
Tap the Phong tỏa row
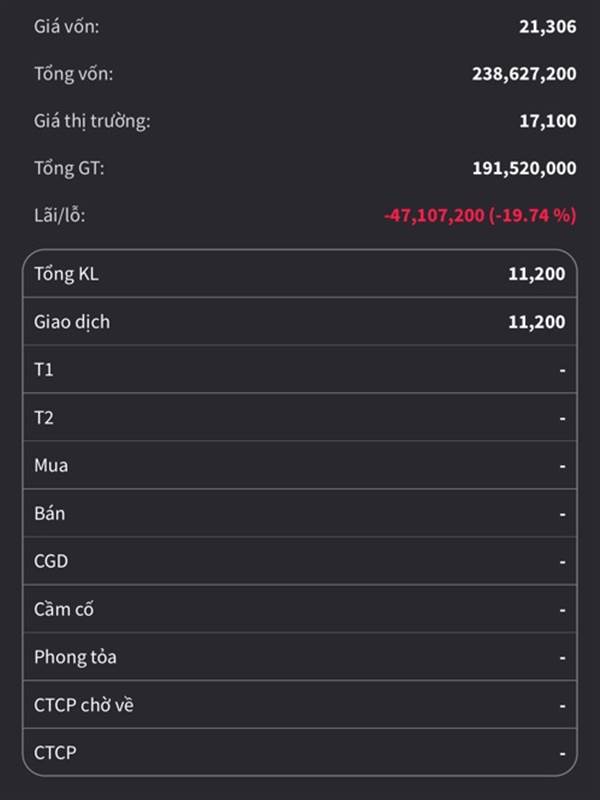(x=300, y=657)
